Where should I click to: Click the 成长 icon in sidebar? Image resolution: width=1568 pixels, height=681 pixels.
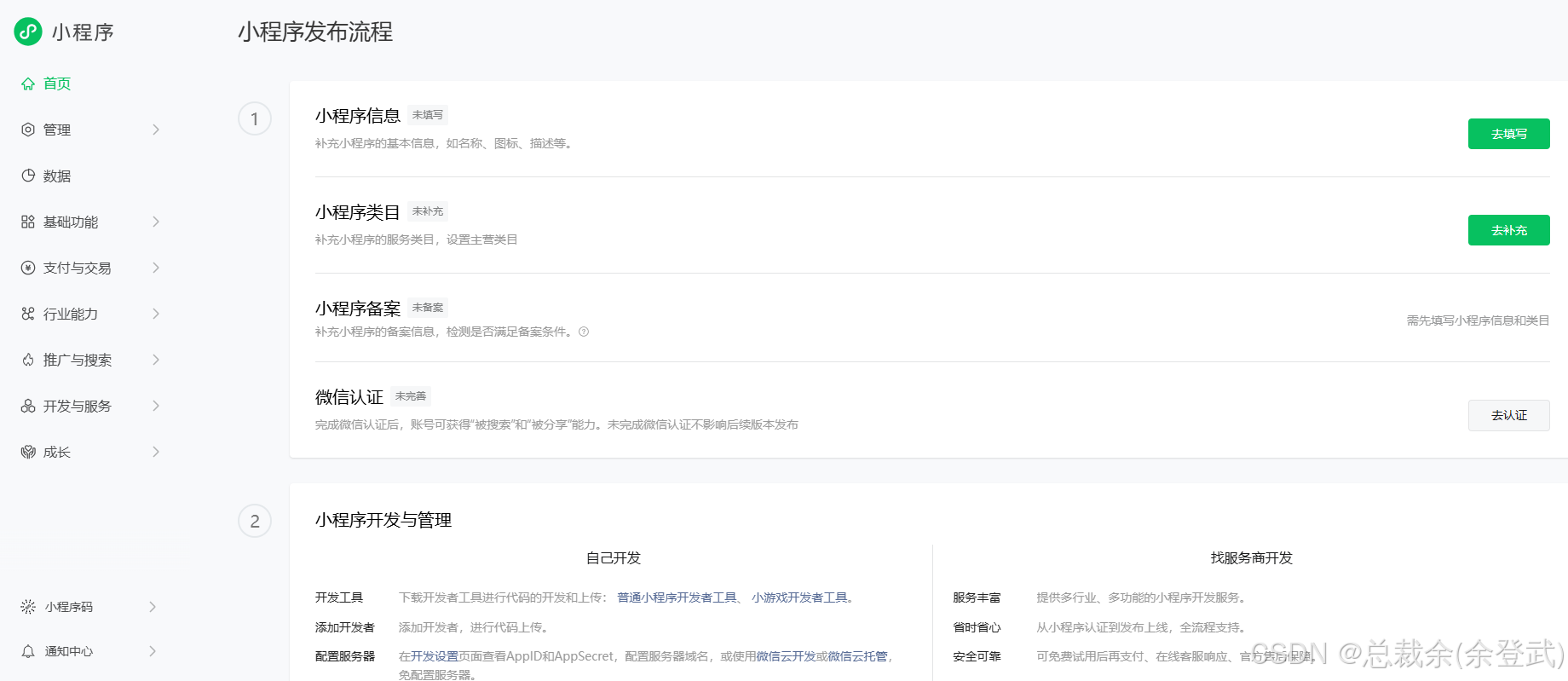pyautogui.click(x=28, y=452)
